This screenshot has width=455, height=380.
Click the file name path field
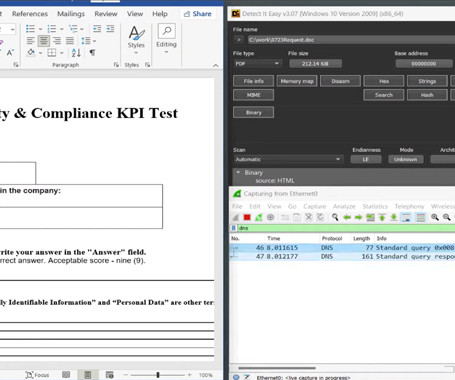click(x=351, y=40)
